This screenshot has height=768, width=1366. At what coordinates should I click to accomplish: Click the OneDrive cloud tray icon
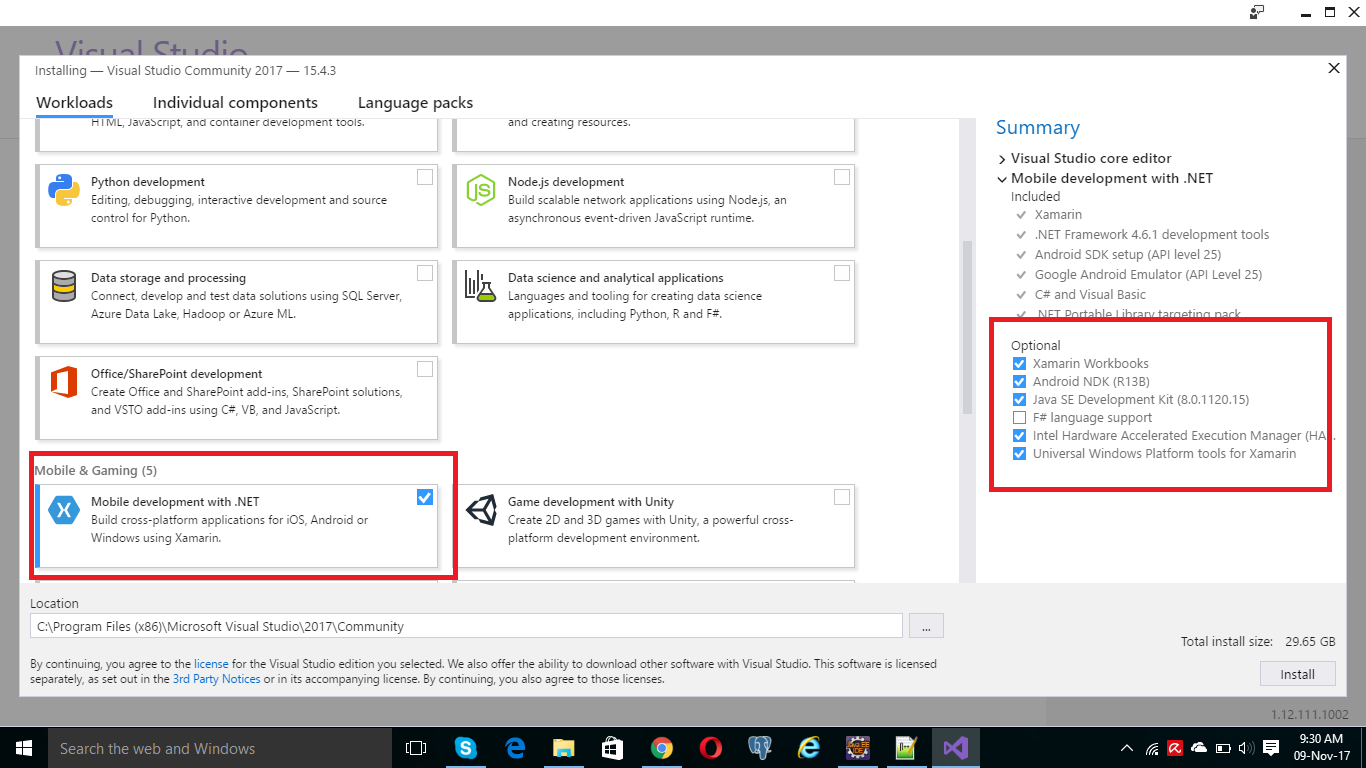pyautogui.click(x=1199, y=748)
